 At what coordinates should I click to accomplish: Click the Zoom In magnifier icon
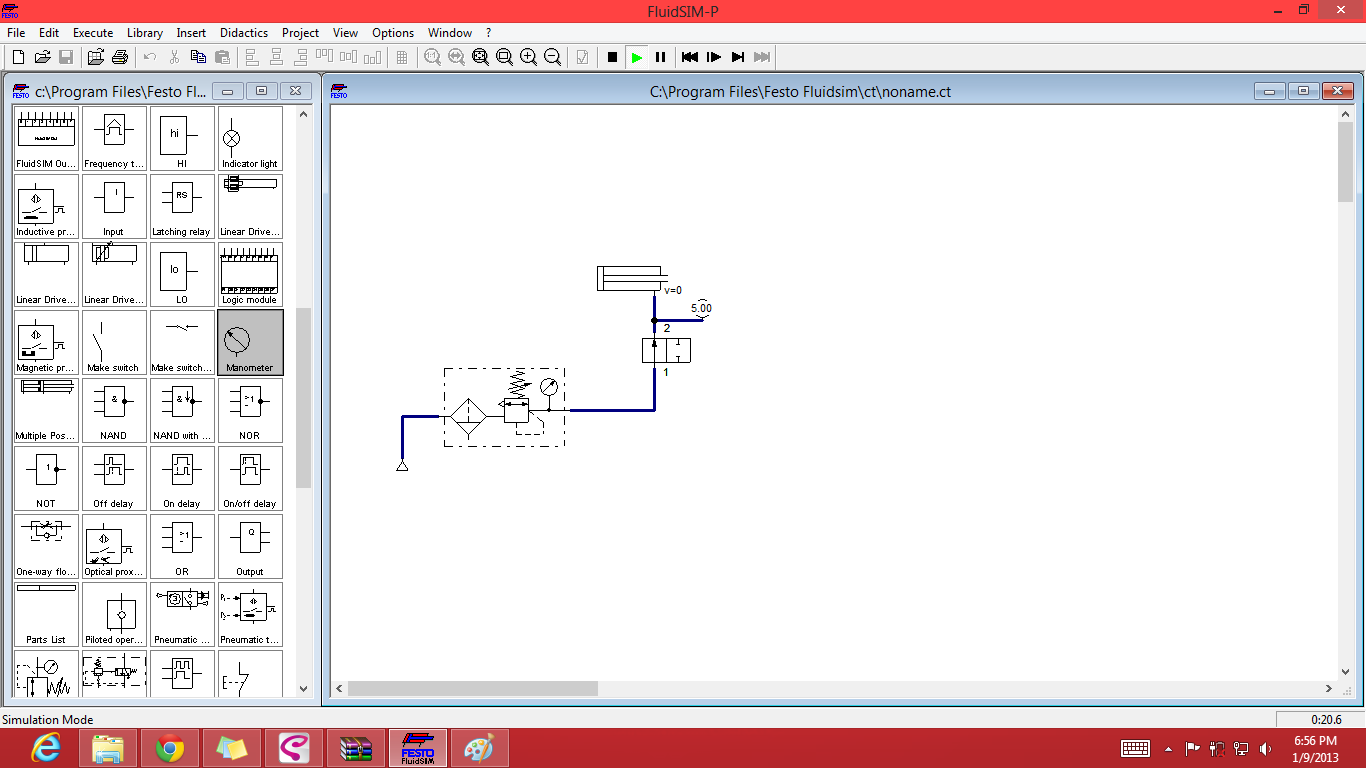[528, 57]
